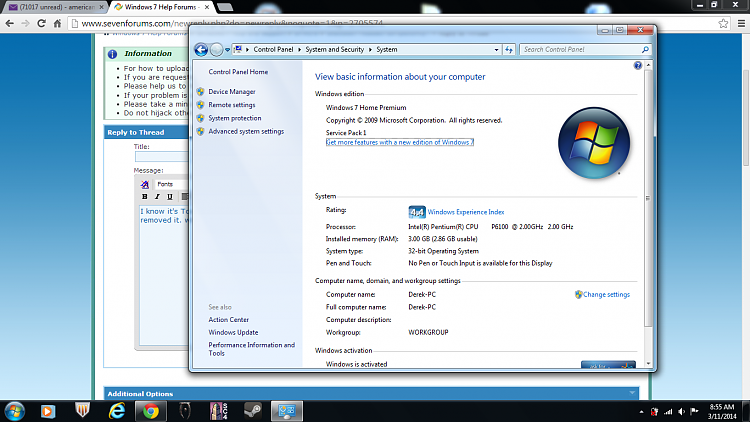The height and width of the screenshot is (422, 750).
Task: Open Performance Information and Tools
Action: (251, 349)
